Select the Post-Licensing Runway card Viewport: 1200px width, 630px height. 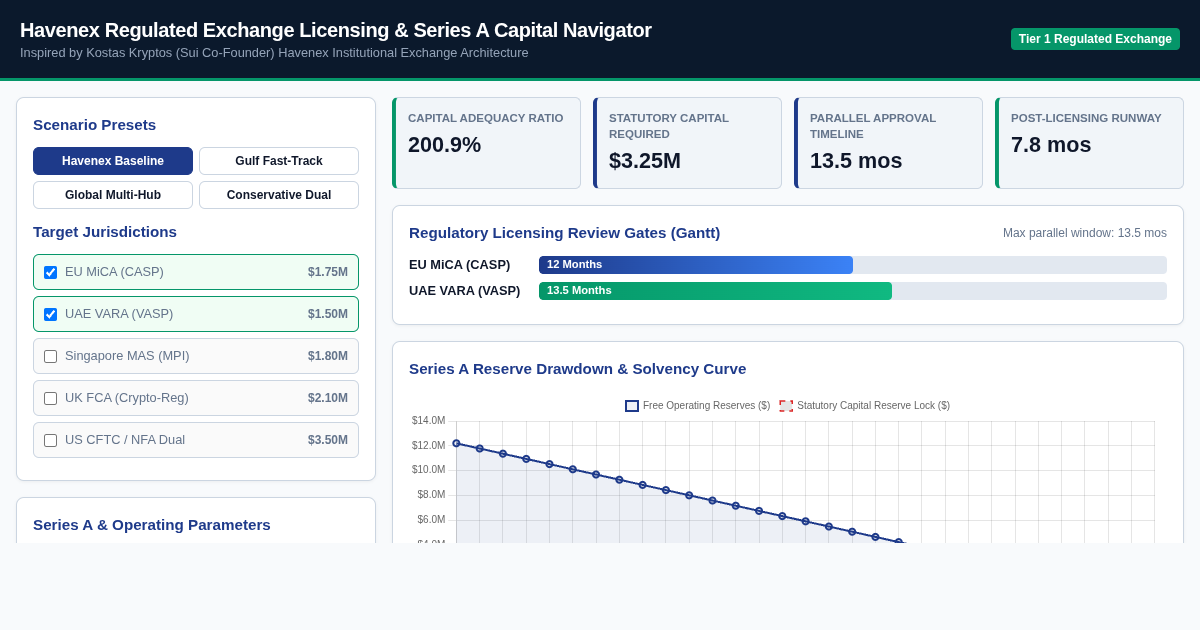coord(1089,143)
